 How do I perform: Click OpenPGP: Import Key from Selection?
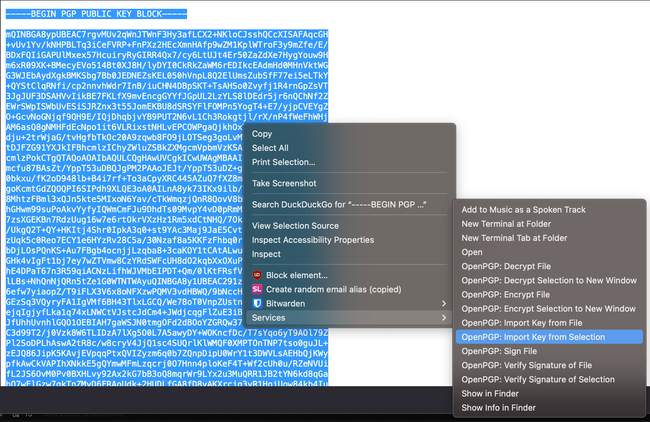pyautogui.click(x=532, y=337)
